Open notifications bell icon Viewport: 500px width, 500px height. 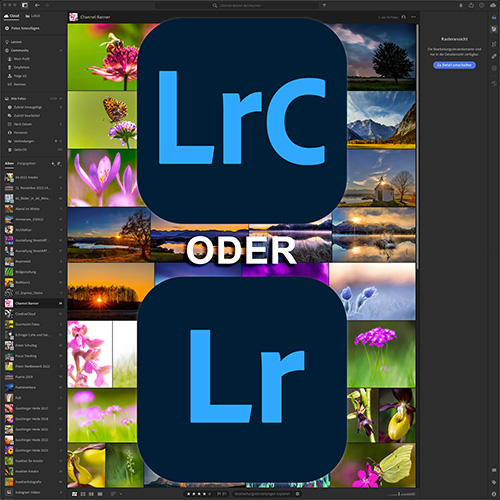click(461, 5)
